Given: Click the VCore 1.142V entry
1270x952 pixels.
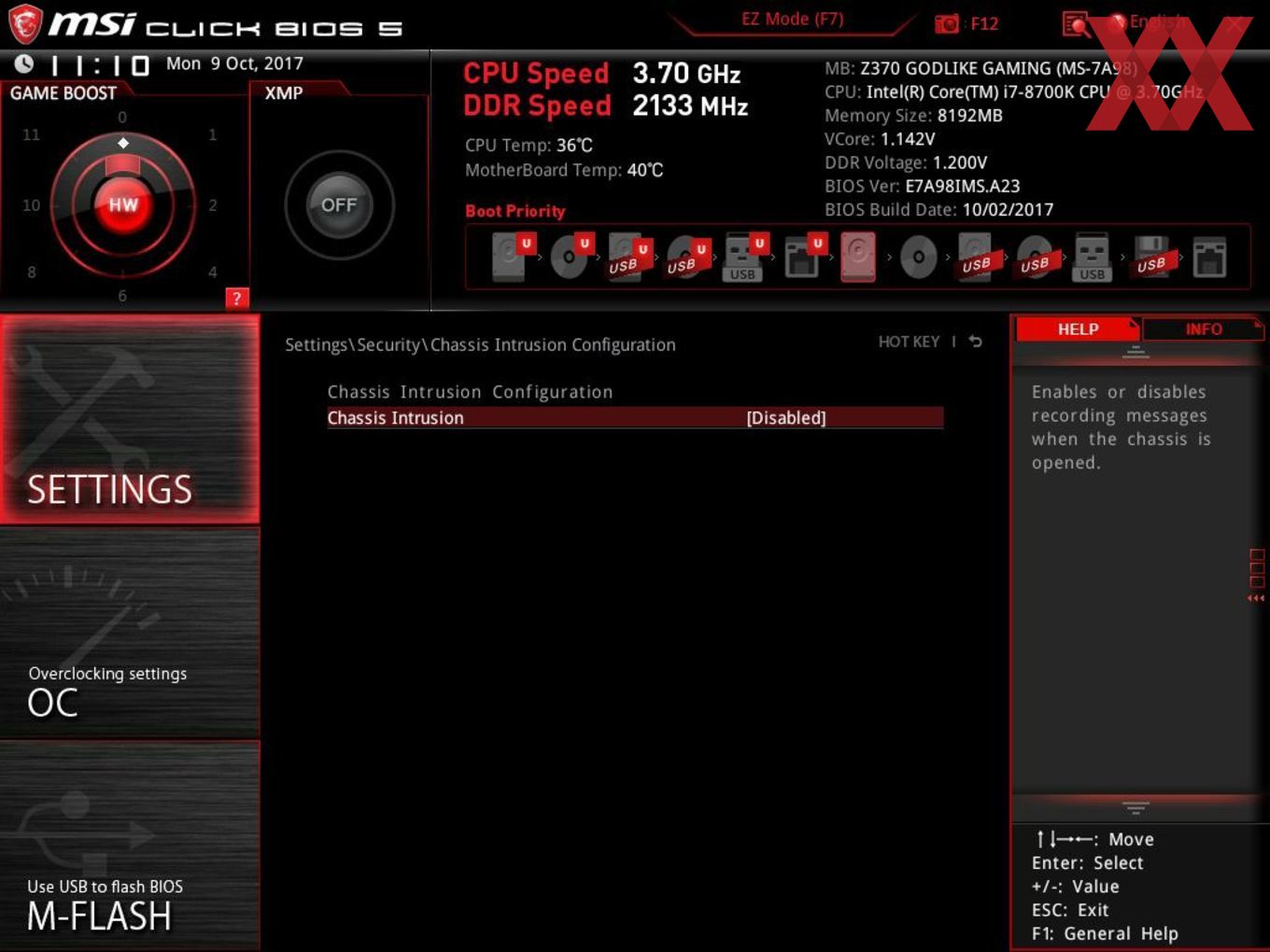Looking at the screenshot, I should coord(880,139).
